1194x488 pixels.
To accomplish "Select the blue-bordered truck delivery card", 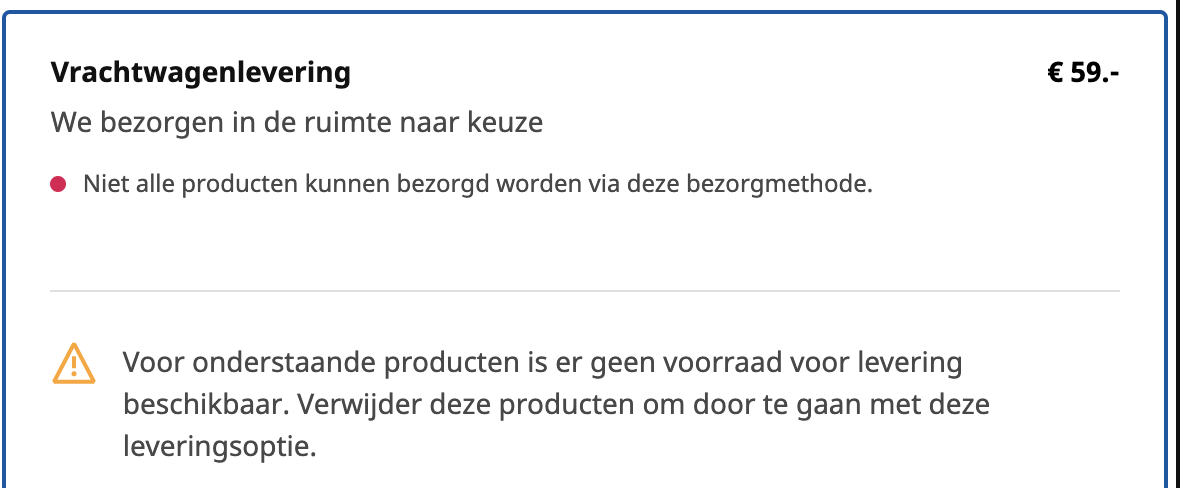I will (x=585, y=250).
